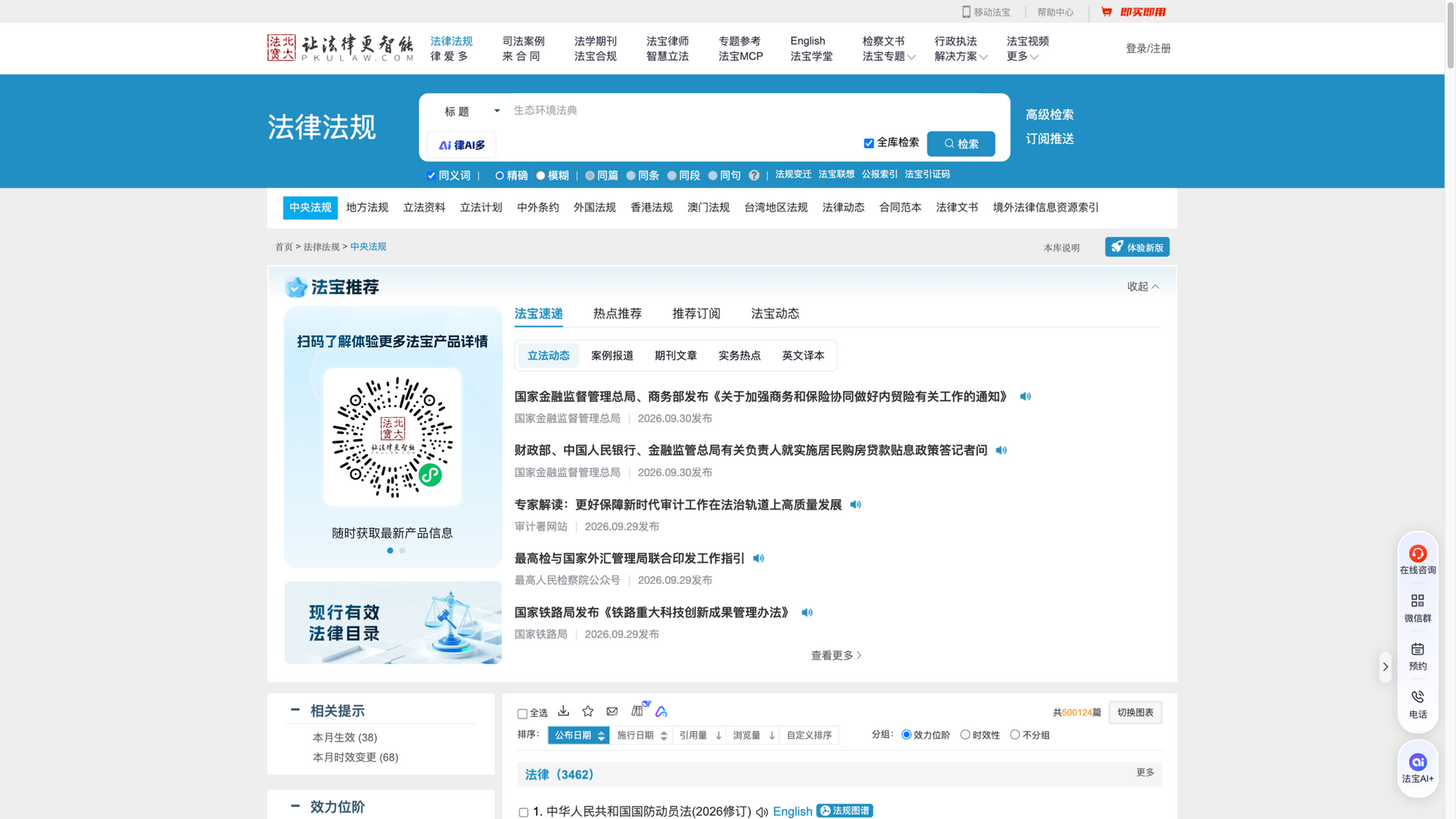Viewport: 1456px width, 819px height.
Task: Open the 高级检索 link
Action: coord(1050,115)
